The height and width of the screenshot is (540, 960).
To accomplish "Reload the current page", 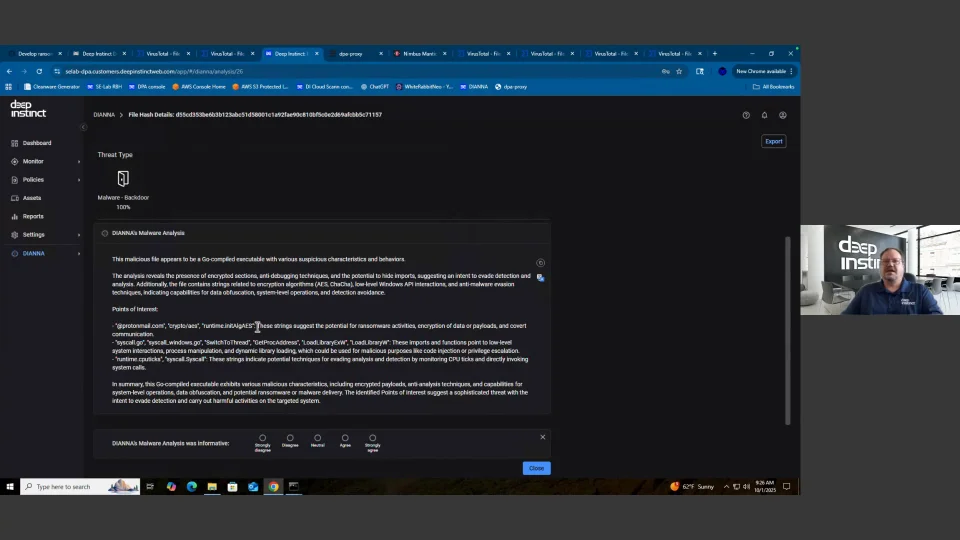I will (x=39, y=72).
